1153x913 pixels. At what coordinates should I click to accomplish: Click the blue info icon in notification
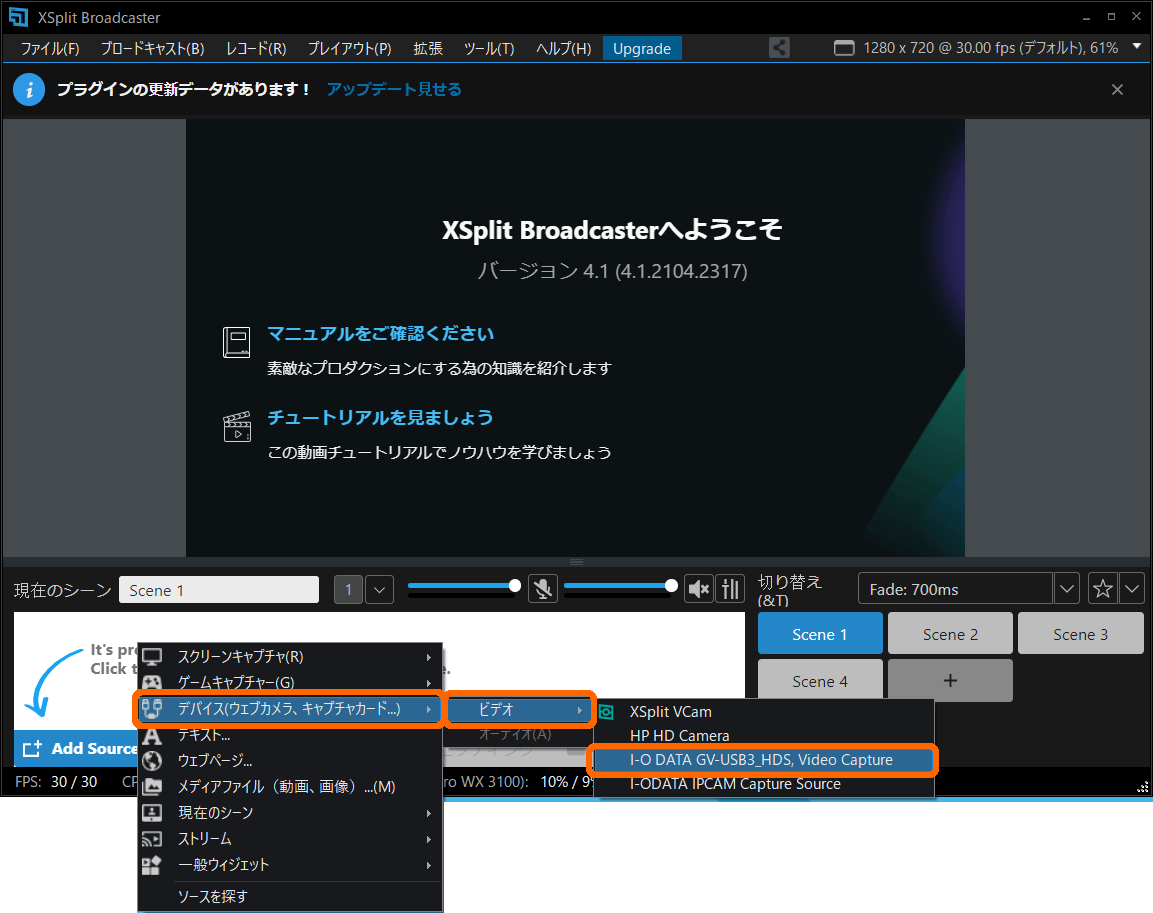pyautogui.click(x=29, y=90)
